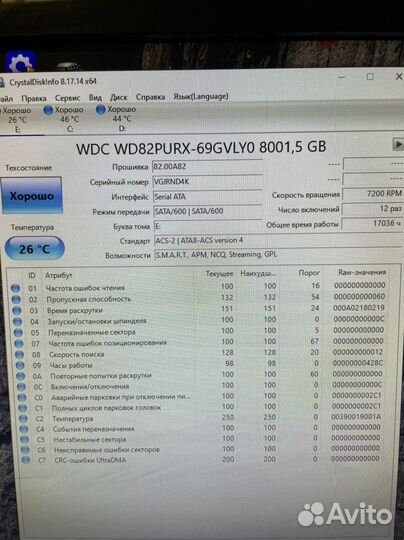This screenshot has width=404, height=540.
Task: Click status icon for attribute 03
Action: (x=17, y=311)
